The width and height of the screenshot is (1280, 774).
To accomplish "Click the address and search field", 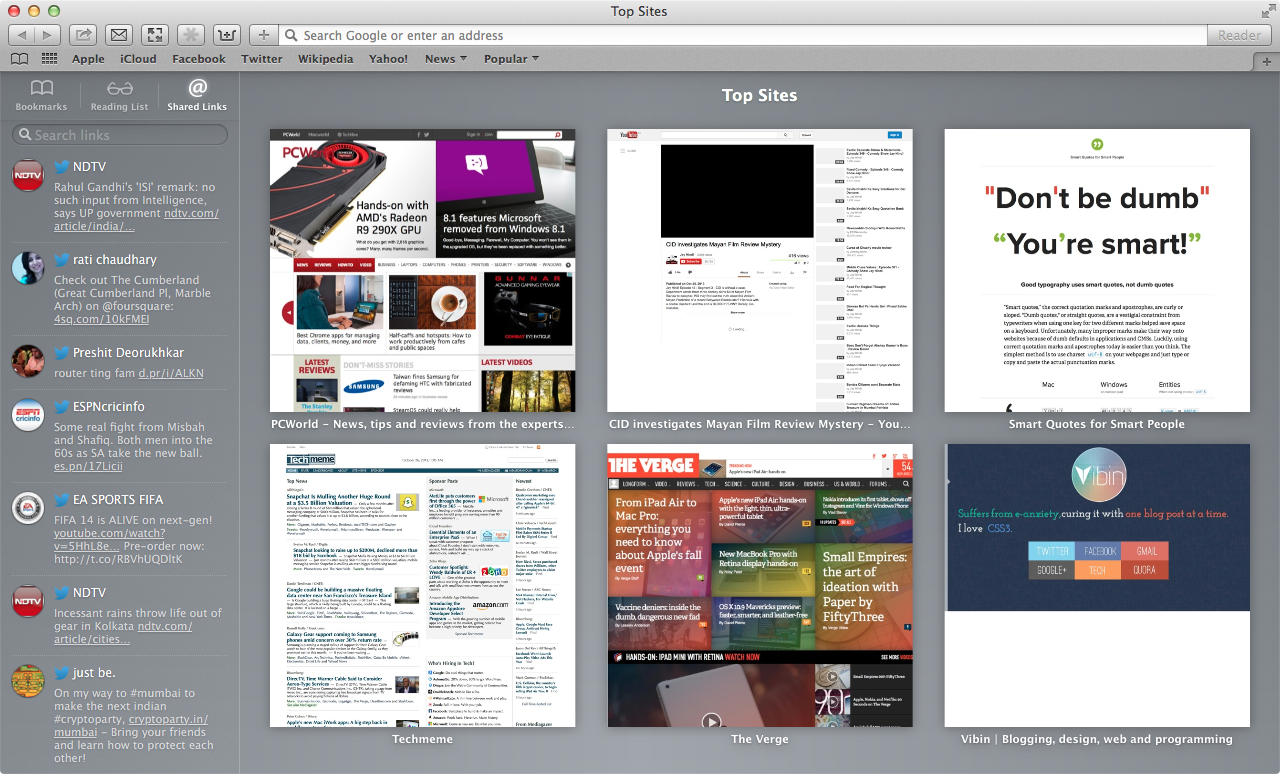I will (744, 35).
